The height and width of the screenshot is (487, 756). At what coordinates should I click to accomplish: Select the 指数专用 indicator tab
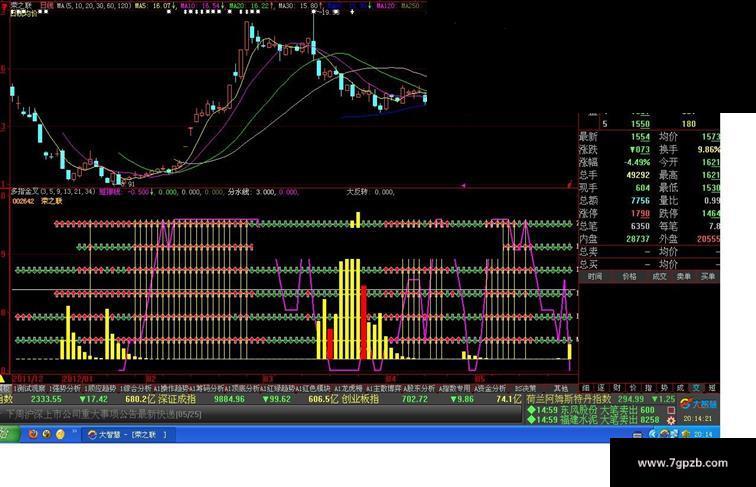[x=454, y=388]
